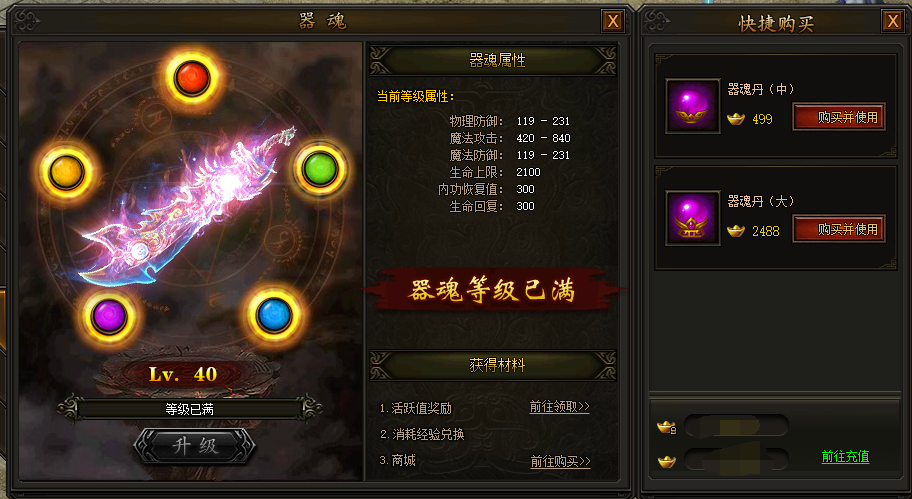Image resolution: width=912 pixels, height=499 pixels.
Task: Open the 前往领取>> link
Action: click(560, 407)
